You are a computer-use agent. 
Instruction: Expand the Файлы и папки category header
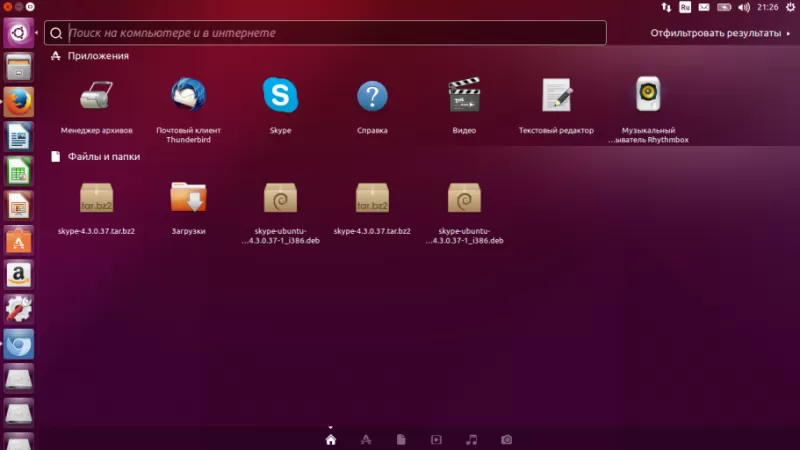(x=95, y=157)
